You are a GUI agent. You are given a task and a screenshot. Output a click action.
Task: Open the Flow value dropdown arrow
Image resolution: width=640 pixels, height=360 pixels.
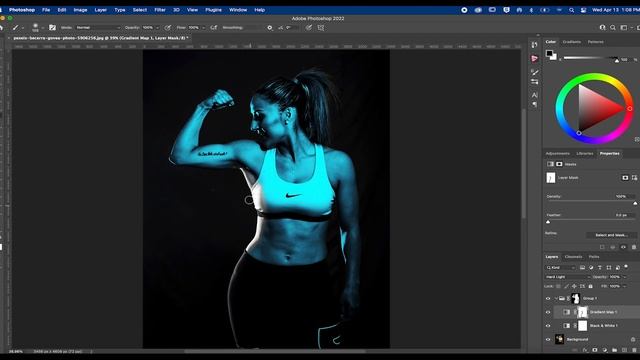[x=204, y=28]
